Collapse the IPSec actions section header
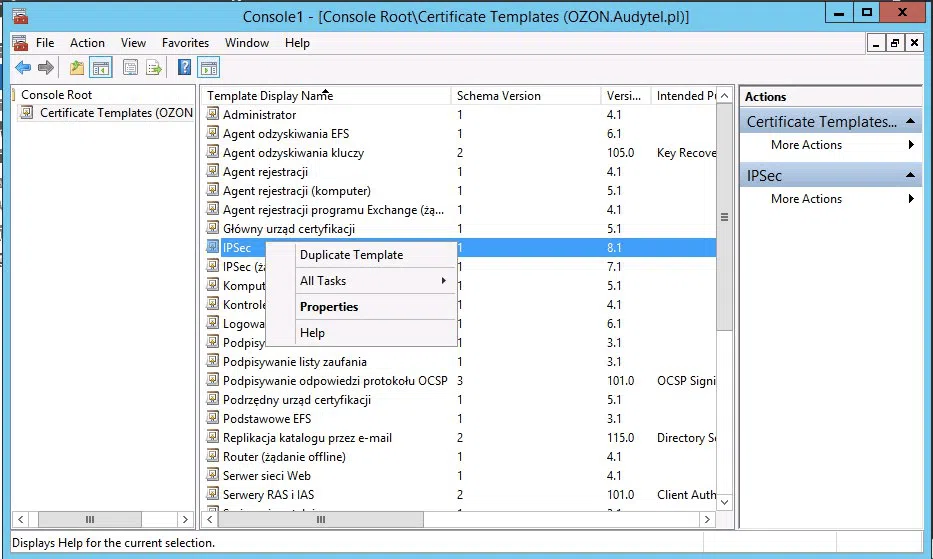Image resolution: width=933 pixels, height=559 pixels. [x=910, y=176]
